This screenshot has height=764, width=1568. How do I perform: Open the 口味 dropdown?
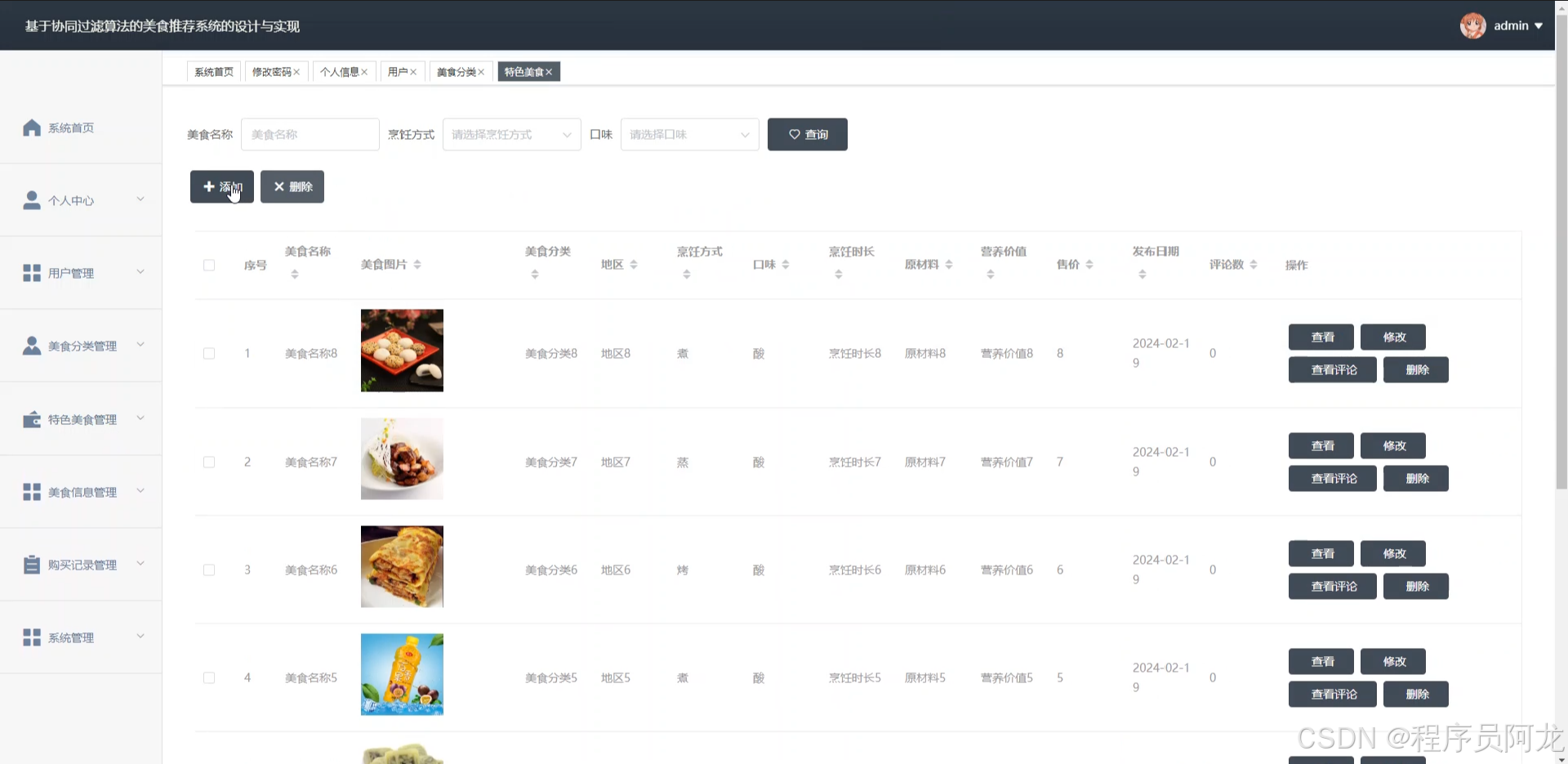690,134
